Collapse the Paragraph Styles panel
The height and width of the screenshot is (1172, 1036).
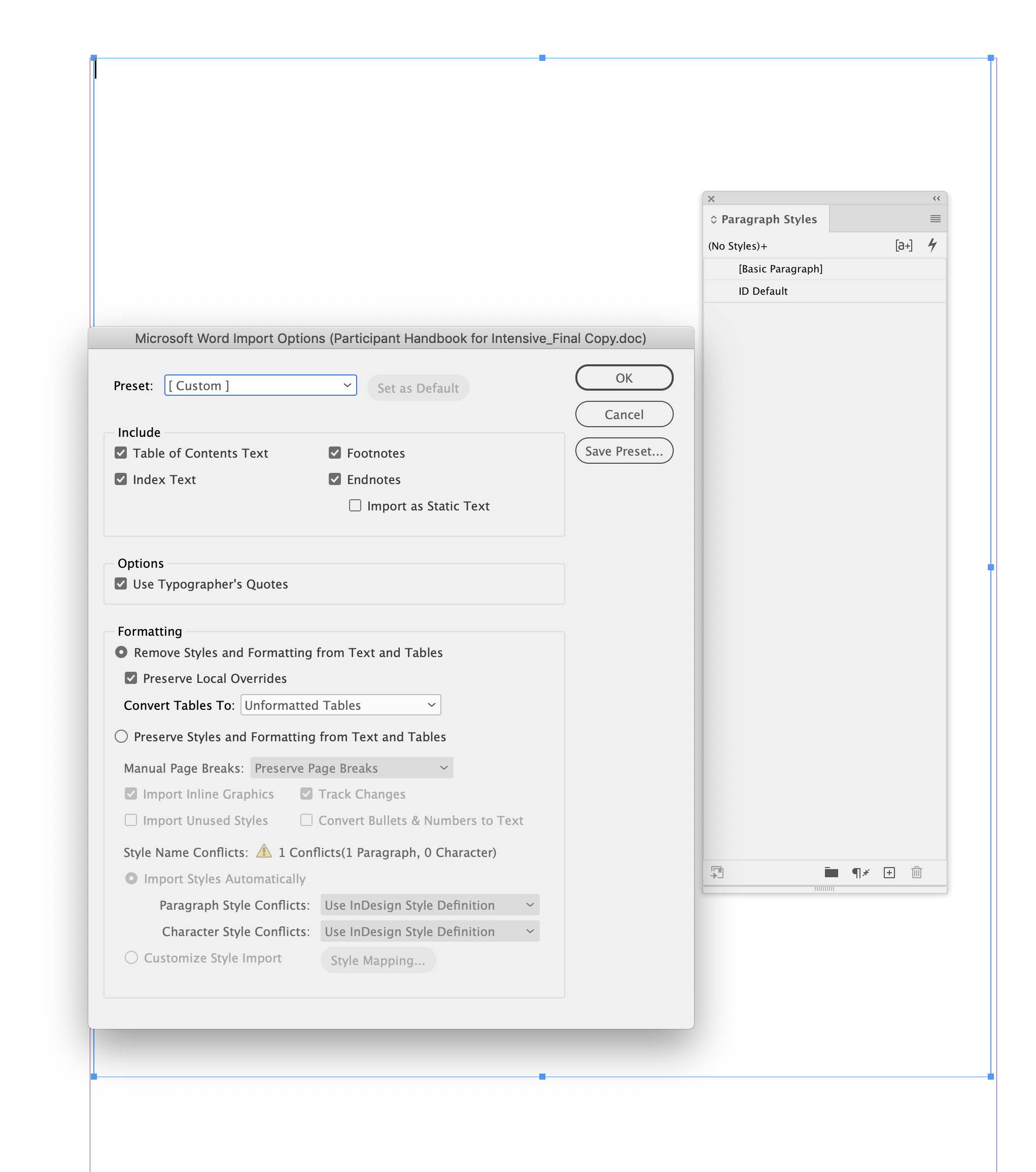point(936,198)
